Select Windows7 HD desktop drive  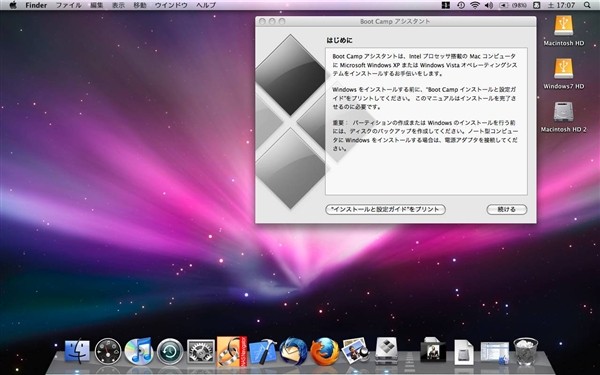tap(564, 74)
